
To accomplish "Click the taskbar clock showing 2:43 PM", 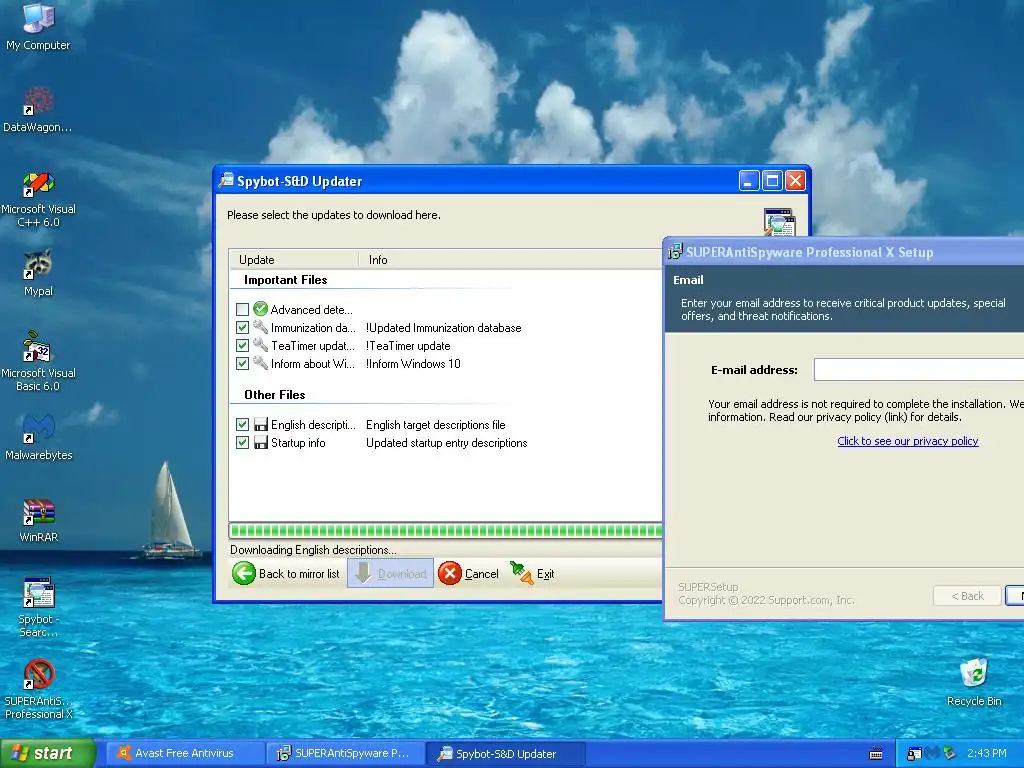I will click(986, 753).
